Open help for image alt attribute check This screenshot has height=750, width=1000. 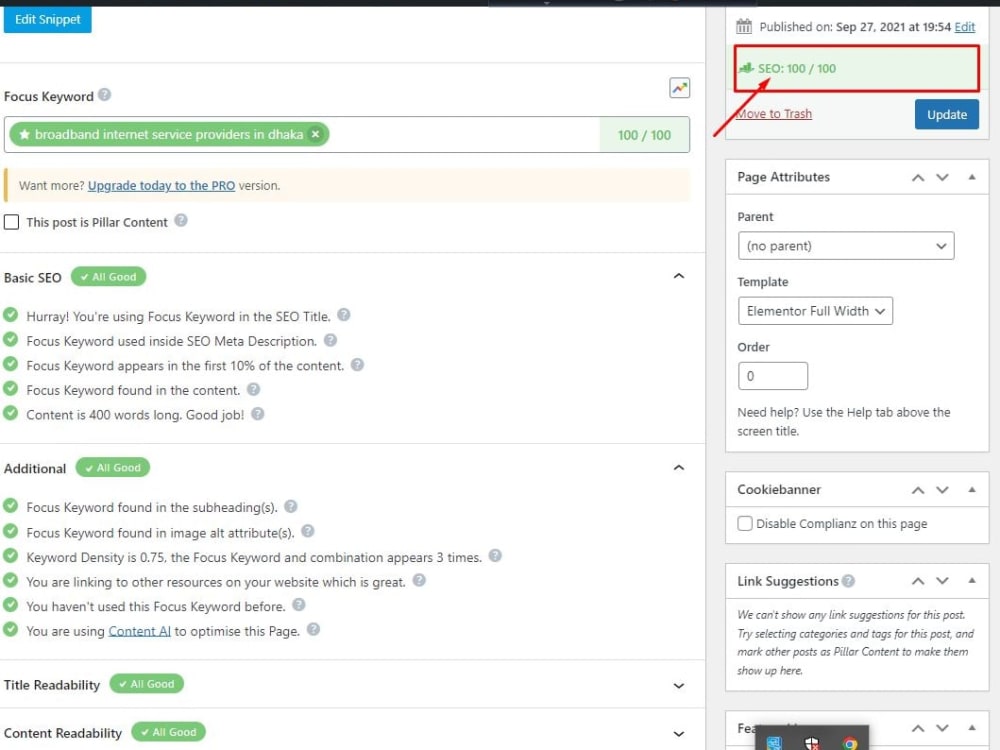(308, 531)
